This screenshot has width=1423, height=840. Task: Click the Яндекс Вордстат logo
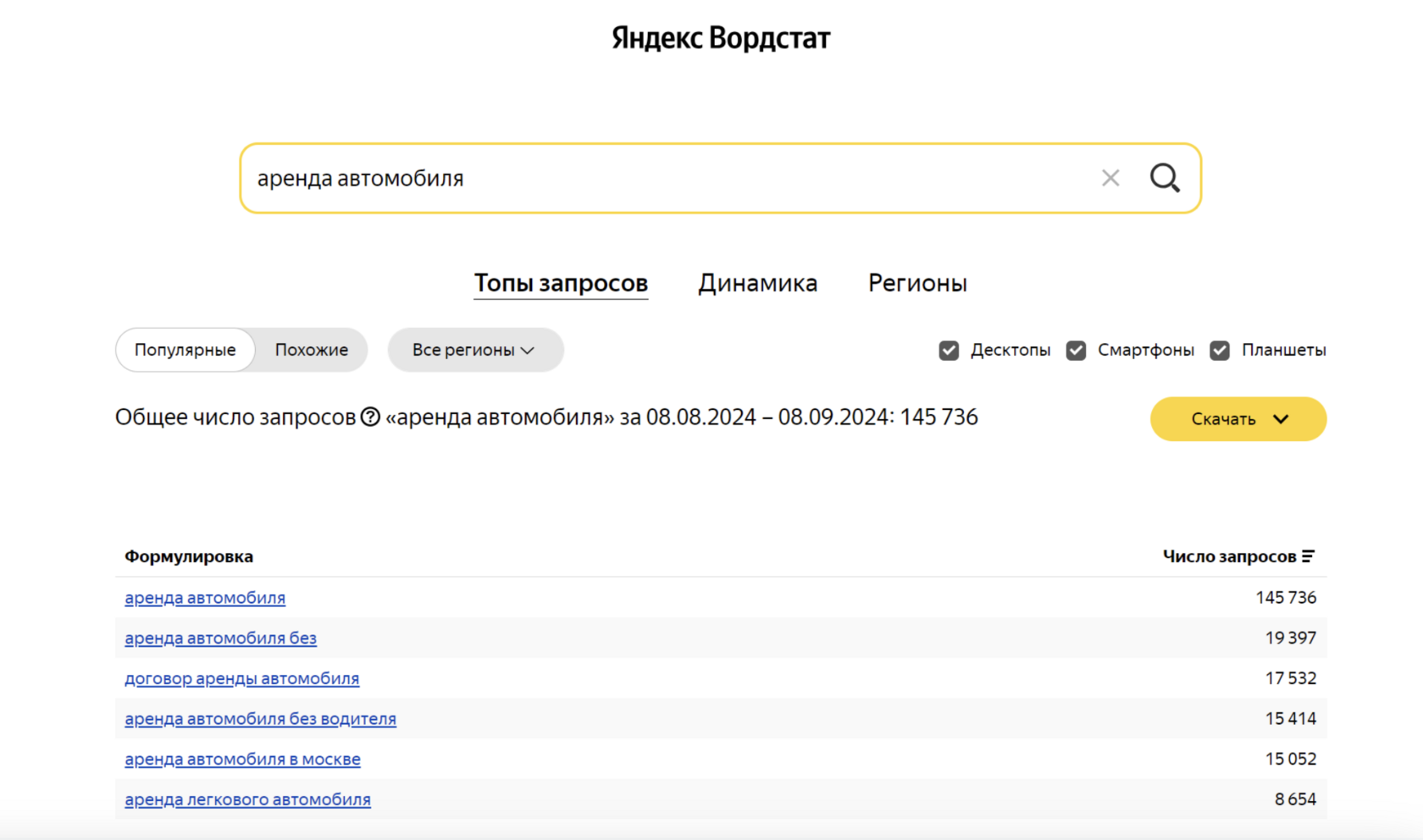[721, 38]
